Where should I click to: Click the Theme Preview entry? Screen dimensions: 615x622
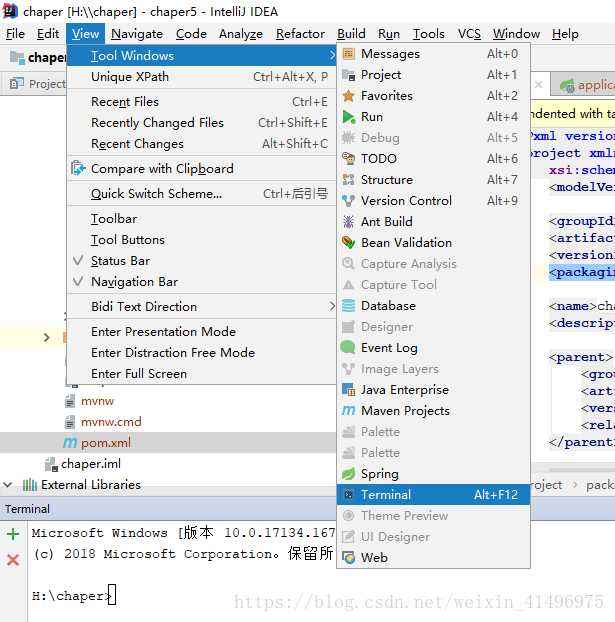[x=433, y=516]
